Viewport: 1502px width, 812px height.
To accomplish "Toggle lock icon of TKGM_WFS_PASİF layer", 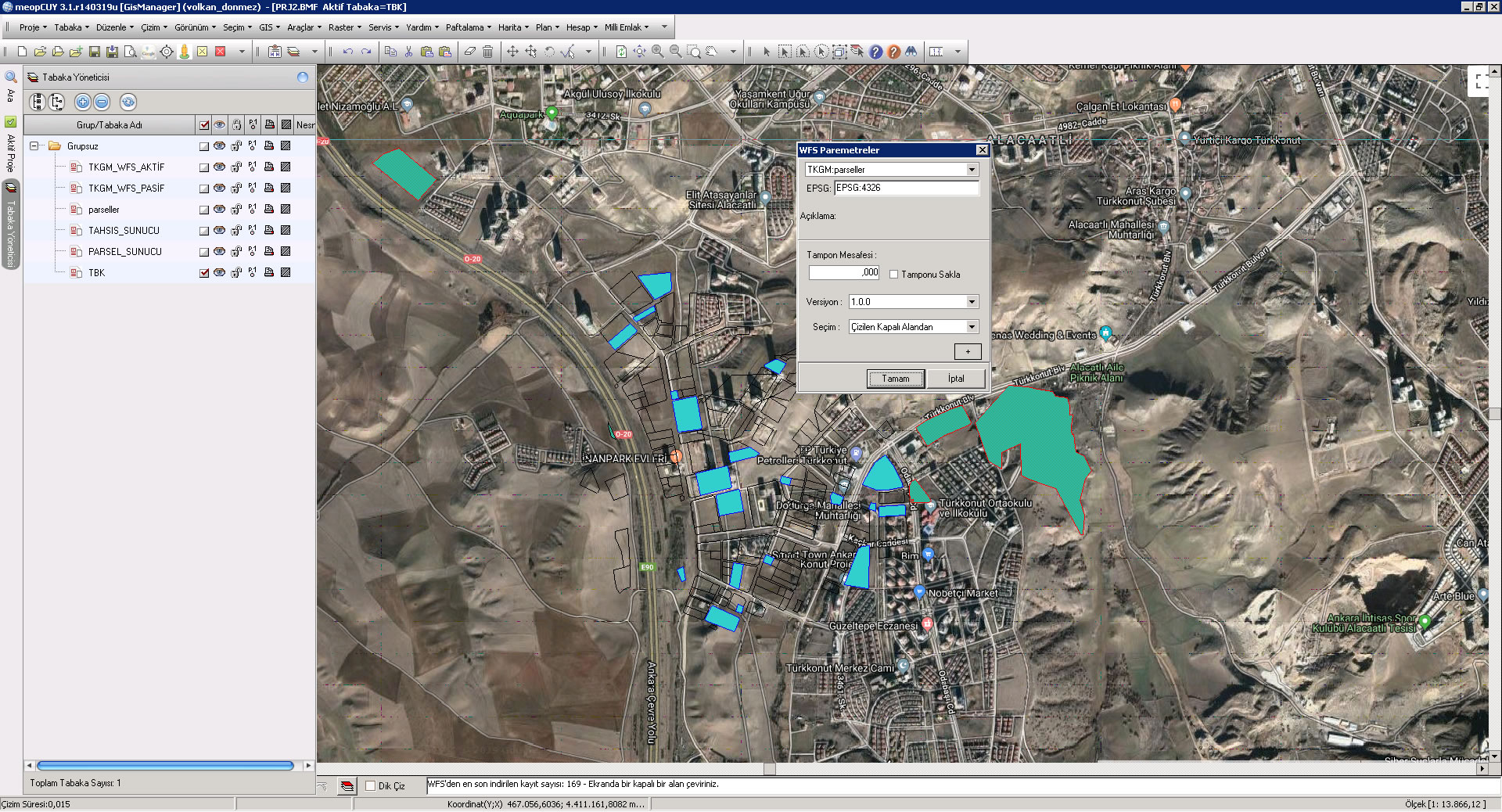I will (x=236, y=189).
